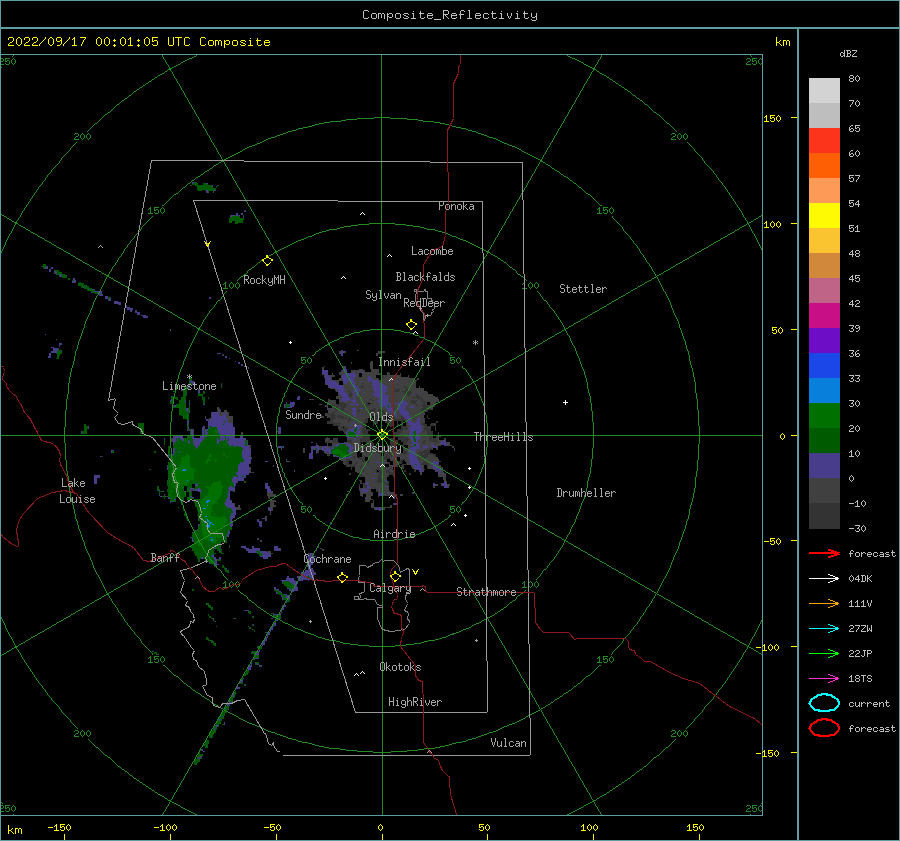Click the yellow radar site marker at map center
Image resolution: width=900 pixels, height=841 pixels.
tap(382, 435)
